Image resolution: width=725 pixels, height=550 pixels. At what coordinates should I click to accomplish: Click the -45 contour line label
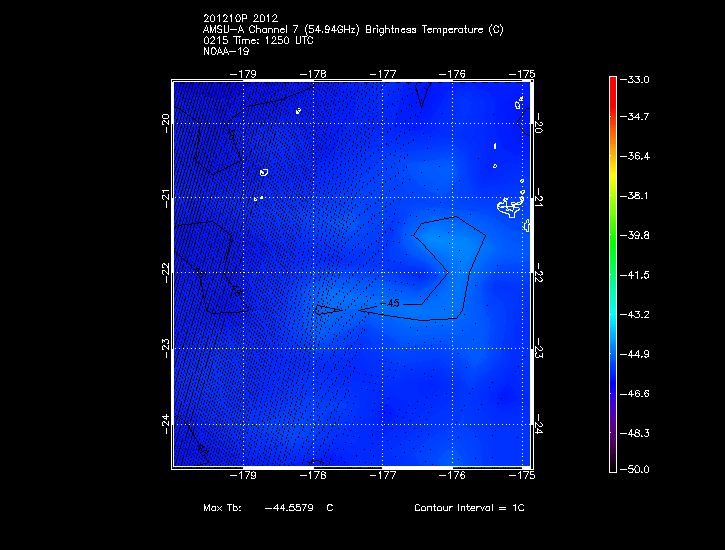[393, 303]
